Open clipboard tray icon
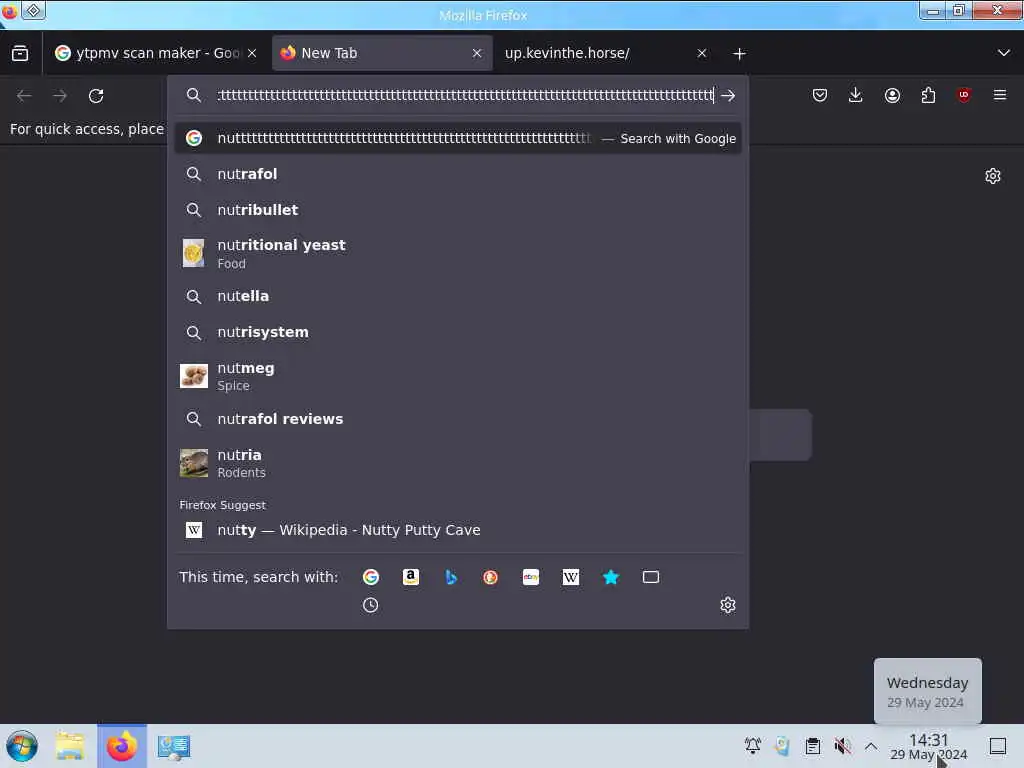 (812, 746)
